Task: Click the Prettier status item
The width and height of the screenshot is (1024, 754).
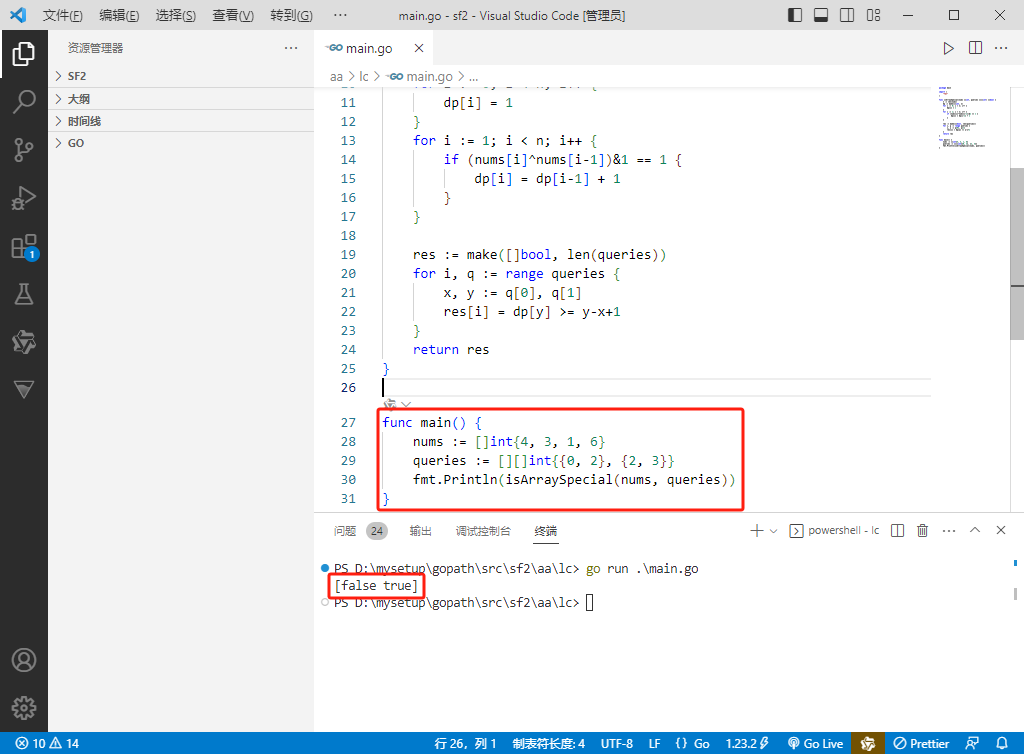Action: tap(921, 744)
